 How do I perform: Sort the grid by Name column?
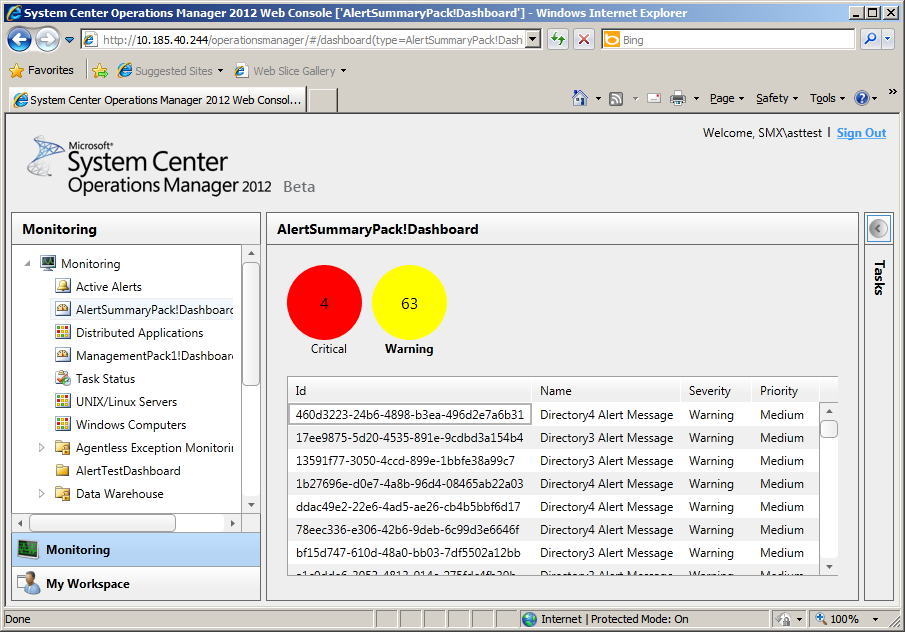(606, 391)
